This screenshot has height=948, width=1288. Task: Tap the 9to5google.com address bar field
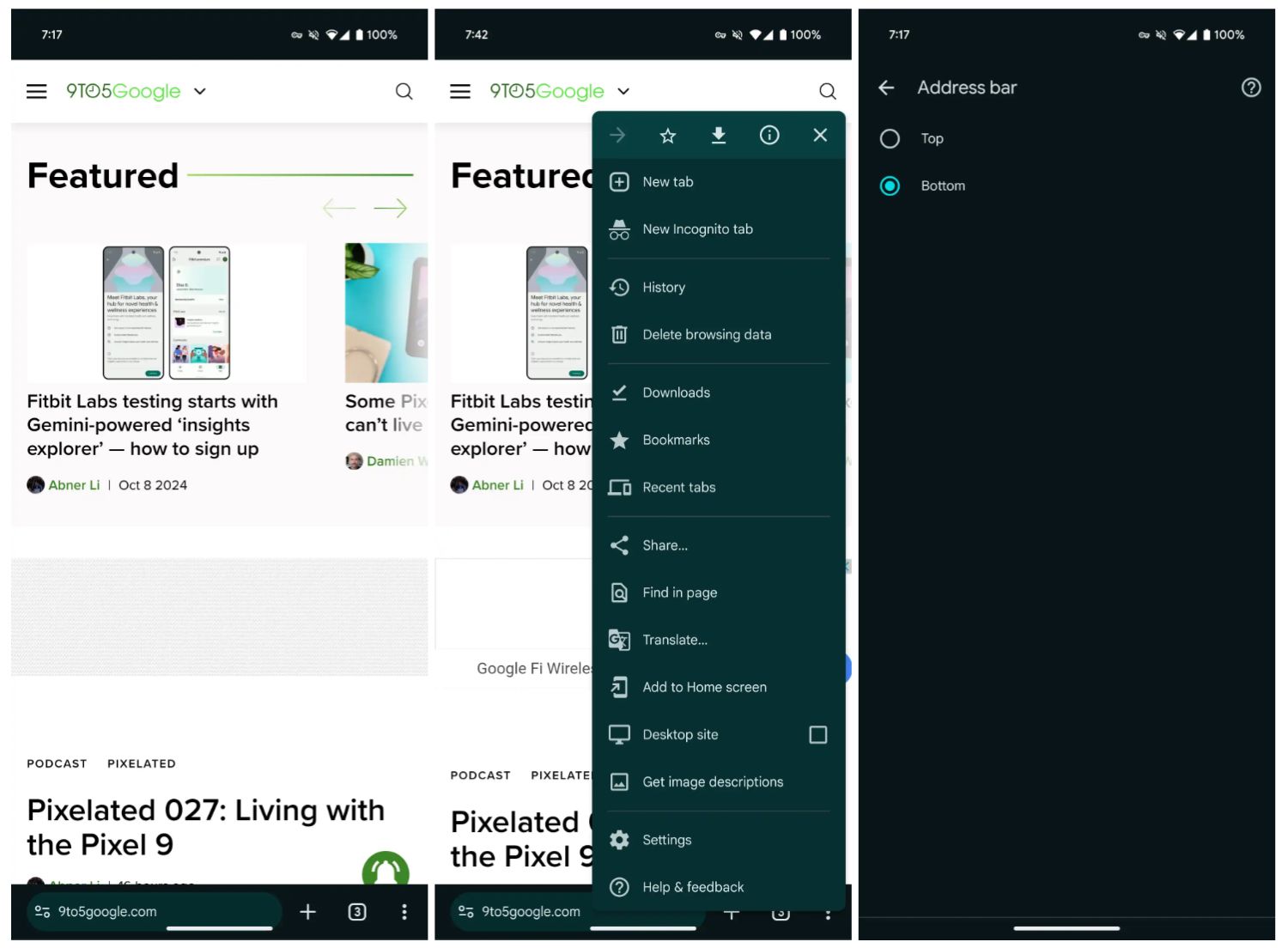[155, 912]
